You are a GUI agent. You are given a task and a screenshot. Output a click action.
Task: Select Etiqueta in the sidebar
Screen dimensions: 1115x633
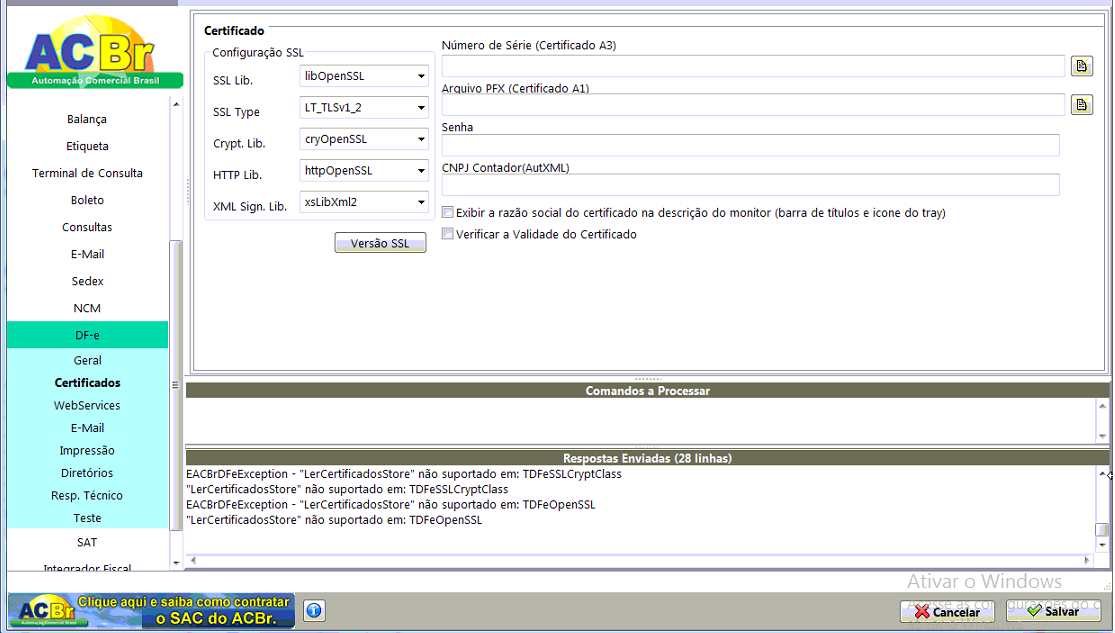(x=87, y=146)
